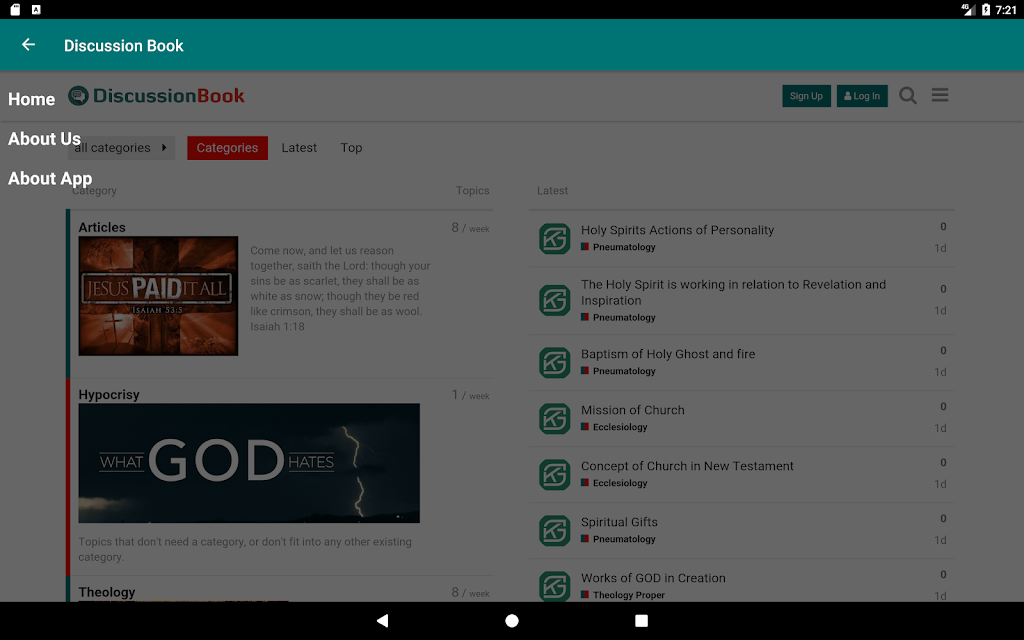Click Pneumatology tag under Revelation and Inspiration topic
This screenshot has width=1024, height=640.
click(x=618, y=317)
